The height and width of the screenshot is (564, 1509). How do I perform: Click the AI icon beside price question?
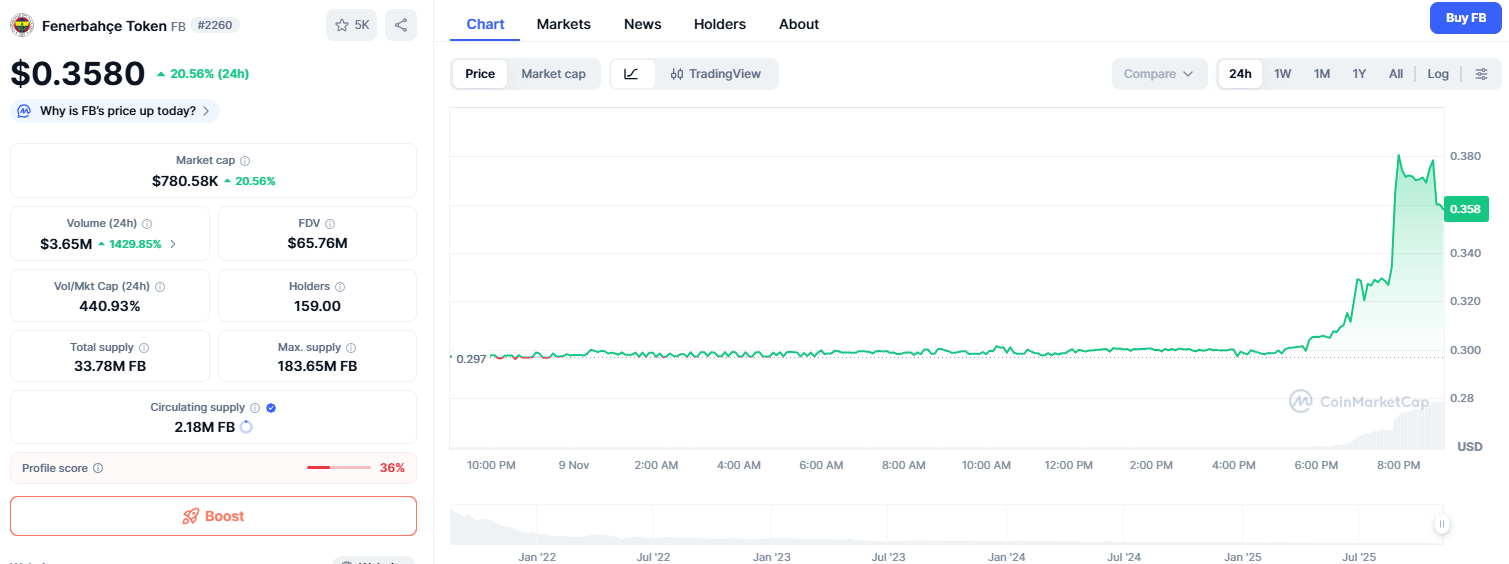click(x=22, y=111)
